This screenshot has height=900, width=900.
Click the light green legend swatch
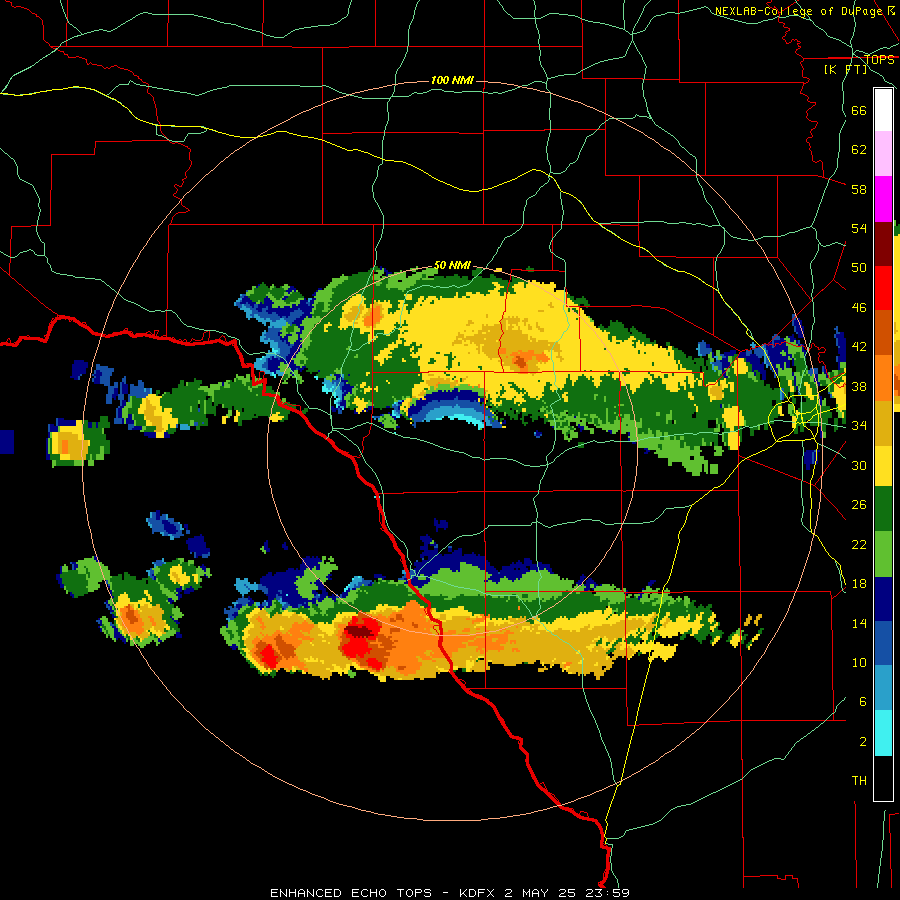[883, 553]
